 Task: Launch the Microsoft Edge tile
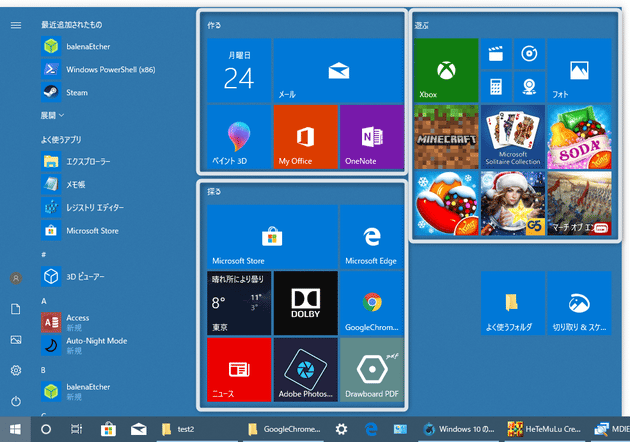pos(372,237)
